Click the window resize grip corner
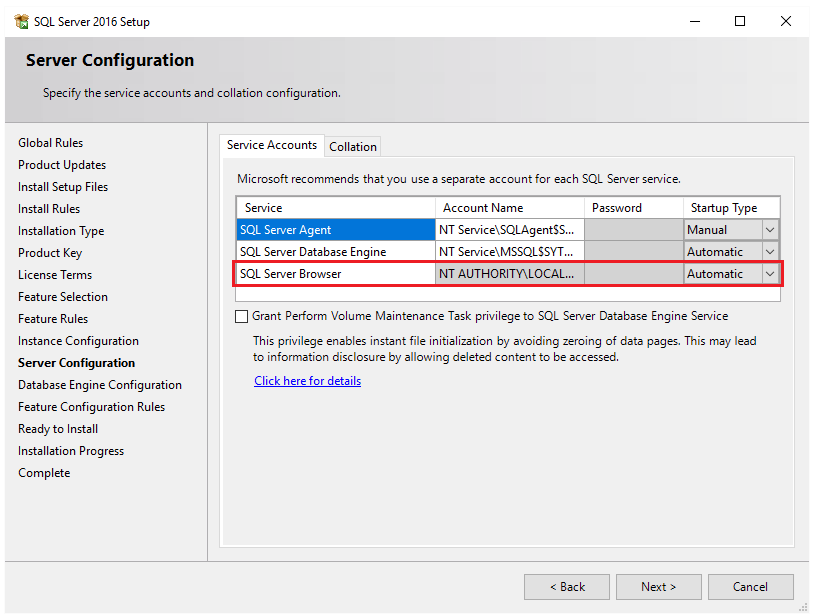815x615 pixels. [x=804, y=608]
